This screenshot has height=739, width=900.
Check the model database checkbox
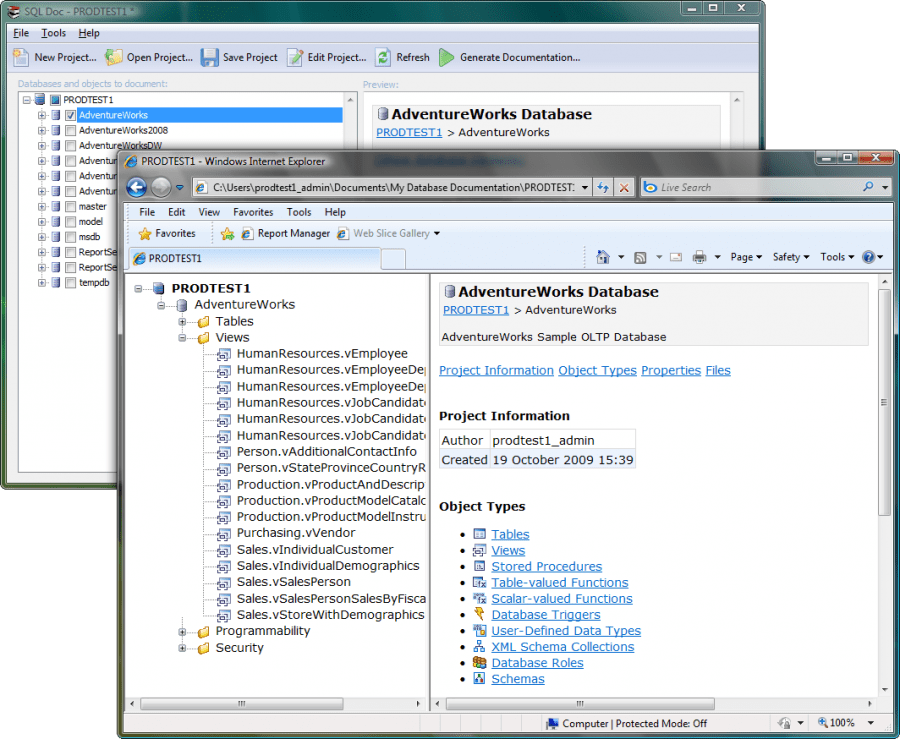click(x=71, y=221)
